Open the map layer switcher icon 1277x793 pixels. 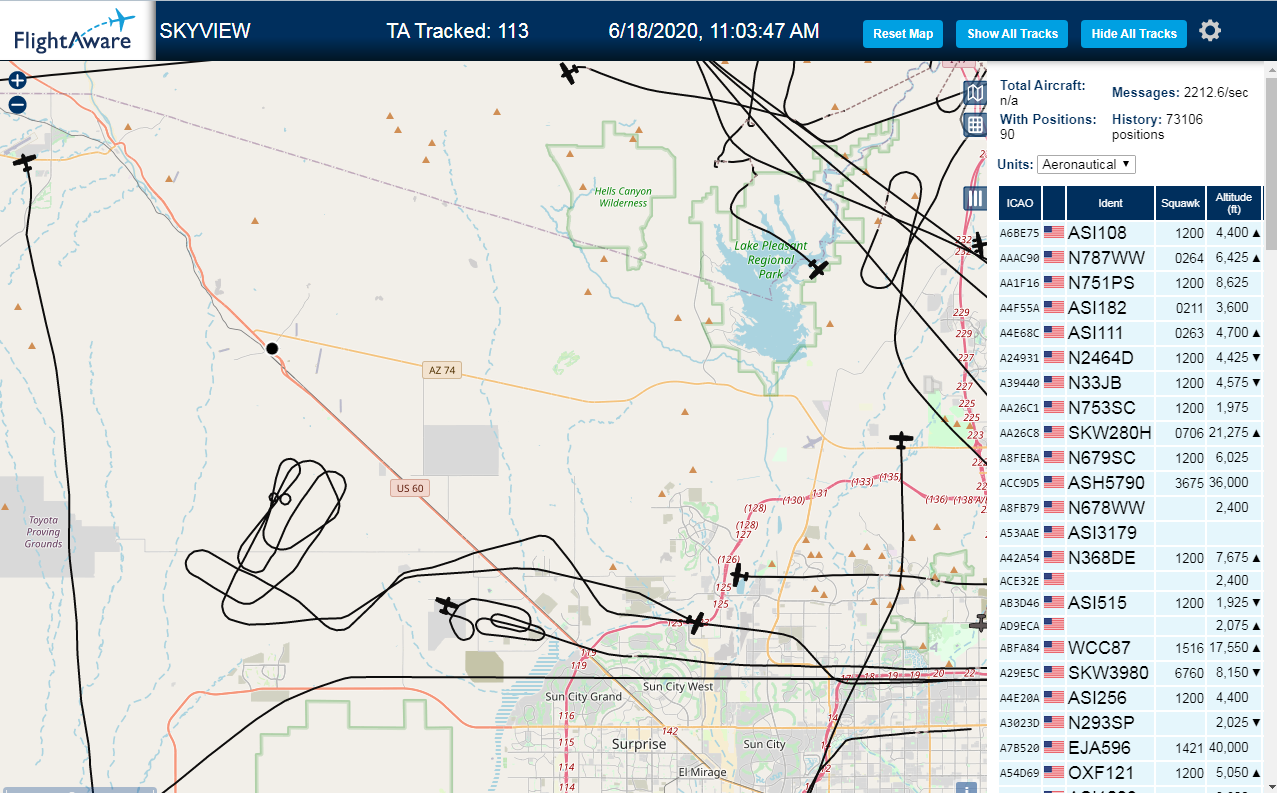point(975,94)
